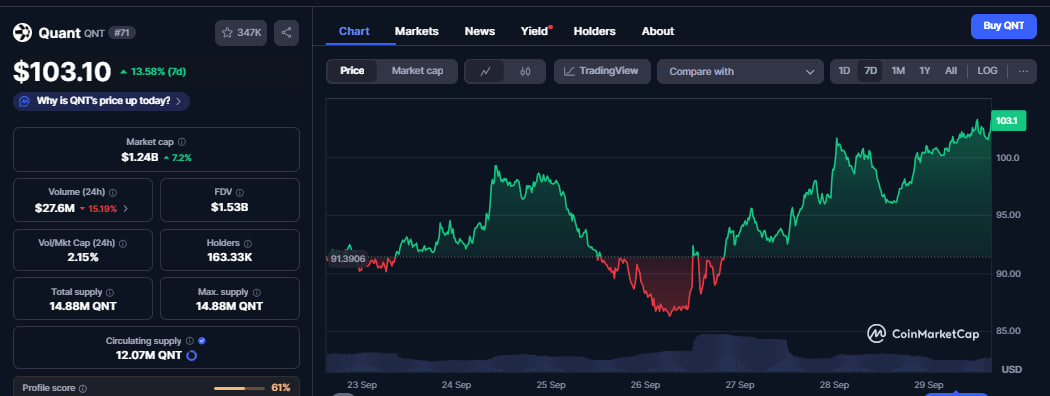The width and height of the screenshot is (1050, 396).
Task: Open the News tab
Action: (x=479, y=31)
